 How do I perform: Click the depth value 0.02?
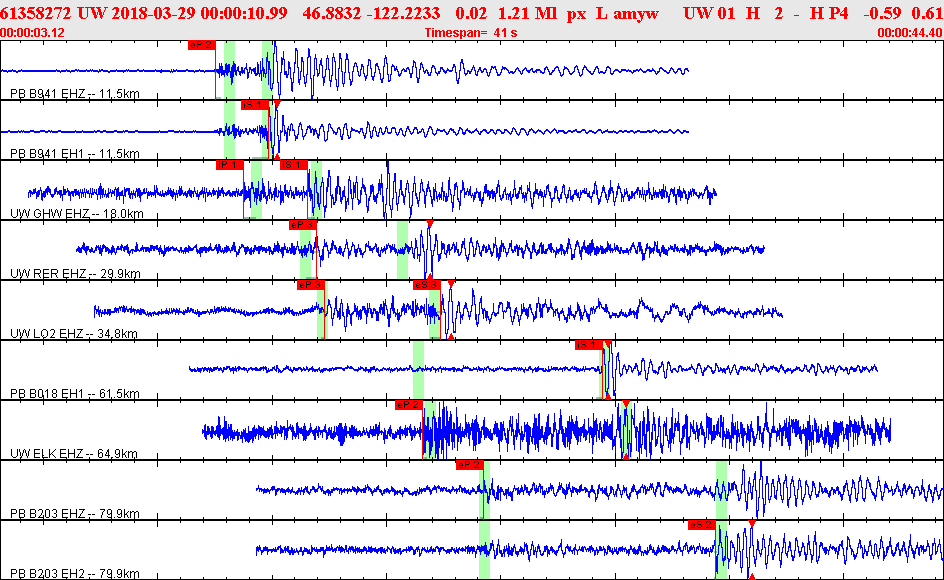point(471,13)
